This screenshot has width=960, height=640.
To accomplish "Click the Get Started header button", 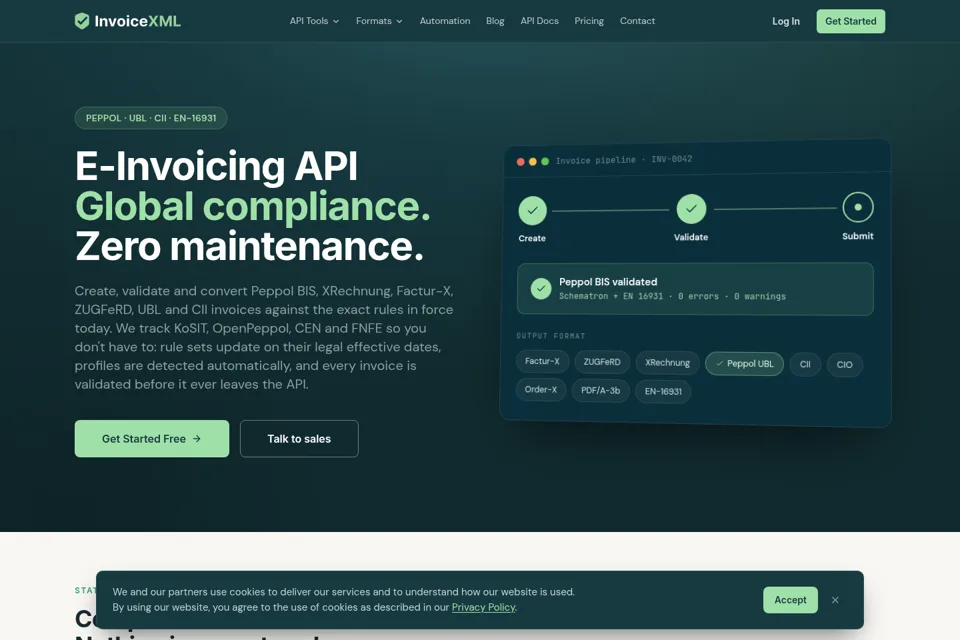I will point(850,21).
